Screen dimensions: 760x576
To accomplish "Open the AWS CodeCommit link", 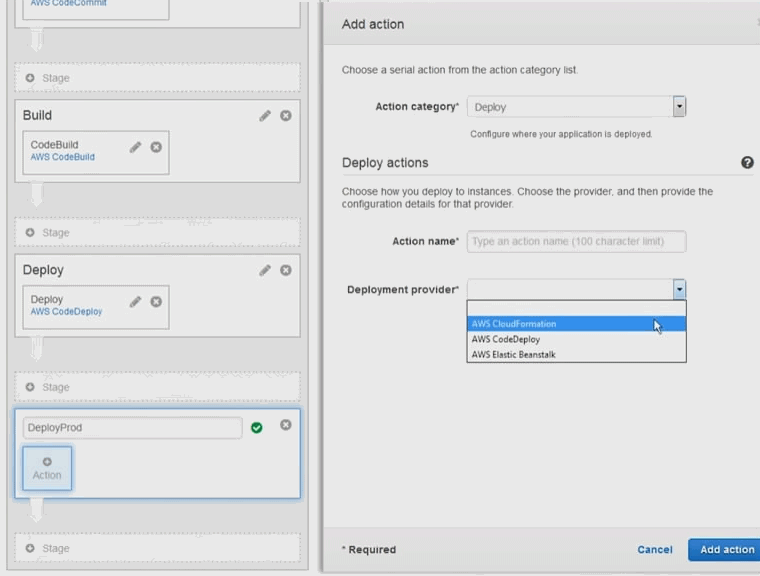I will coord(68,3).
